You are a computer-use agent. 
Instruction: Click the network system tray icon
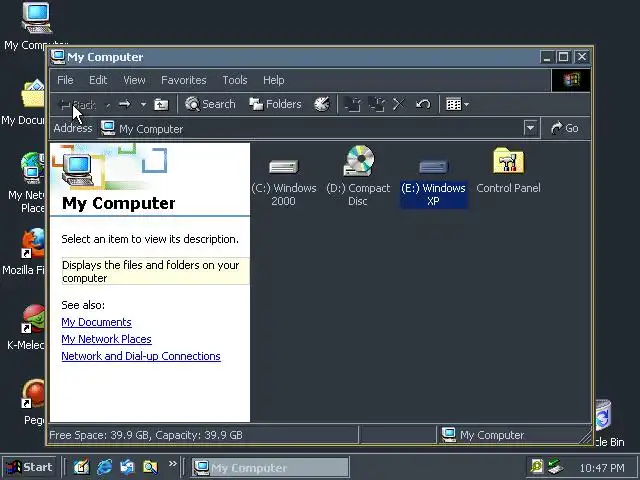coord(556,467)
